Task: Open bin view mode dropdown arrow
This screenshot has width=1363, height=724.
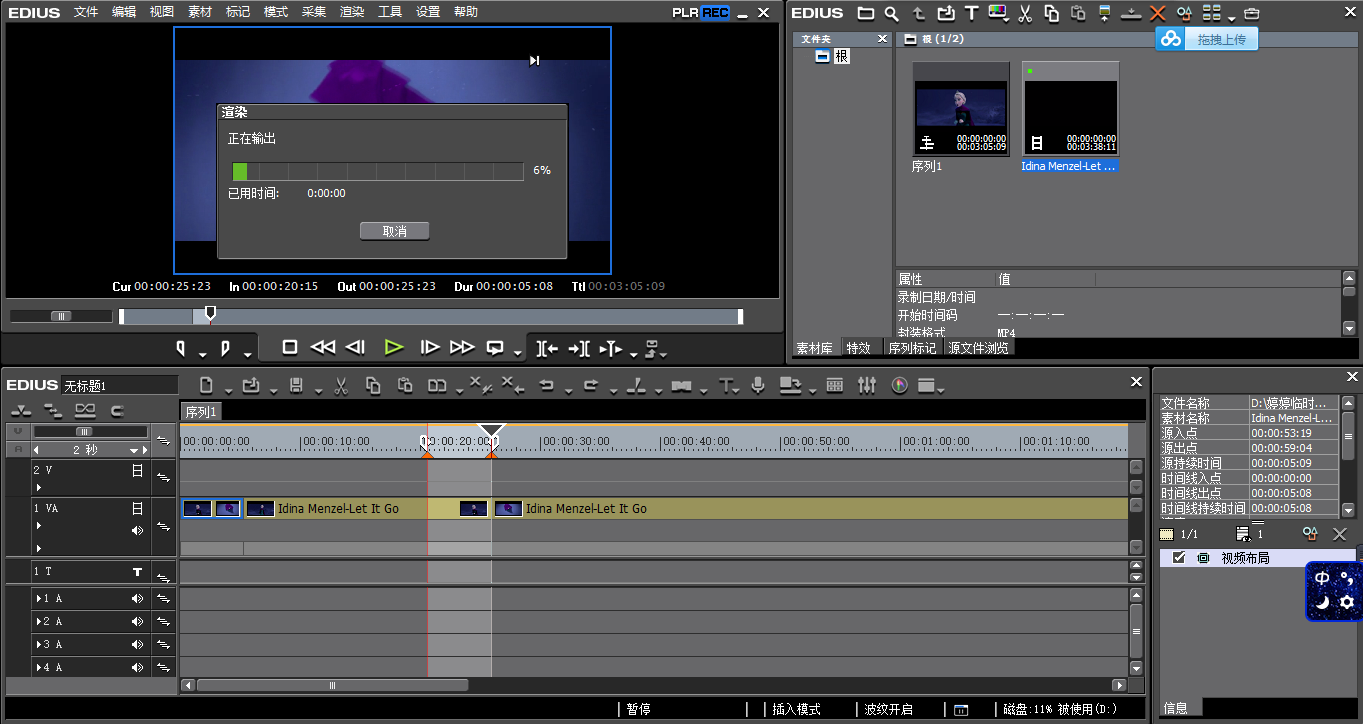Action: pos(1231,17)
